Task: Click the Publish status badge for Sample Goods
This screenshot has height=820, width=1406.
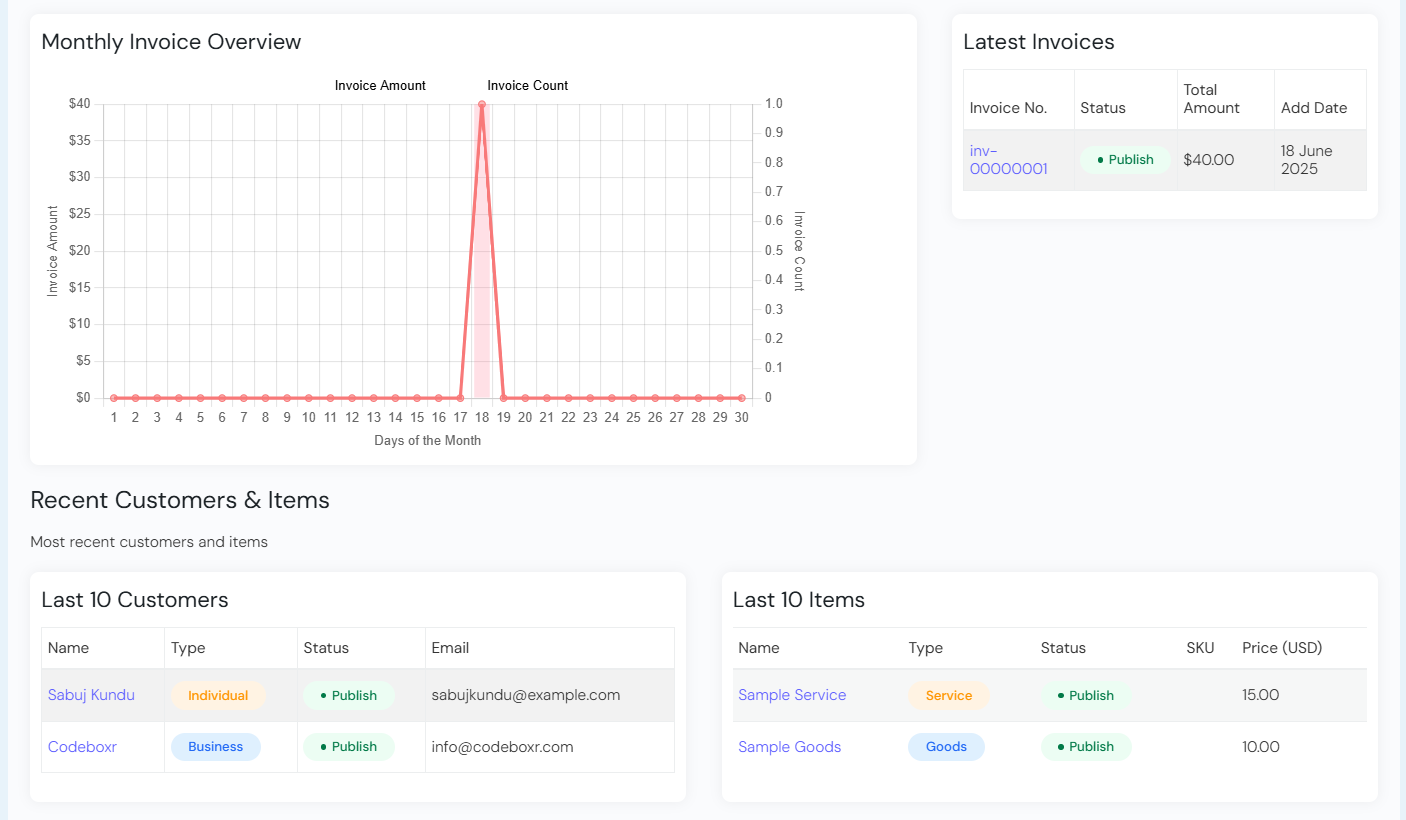Action: (1085, 747)
